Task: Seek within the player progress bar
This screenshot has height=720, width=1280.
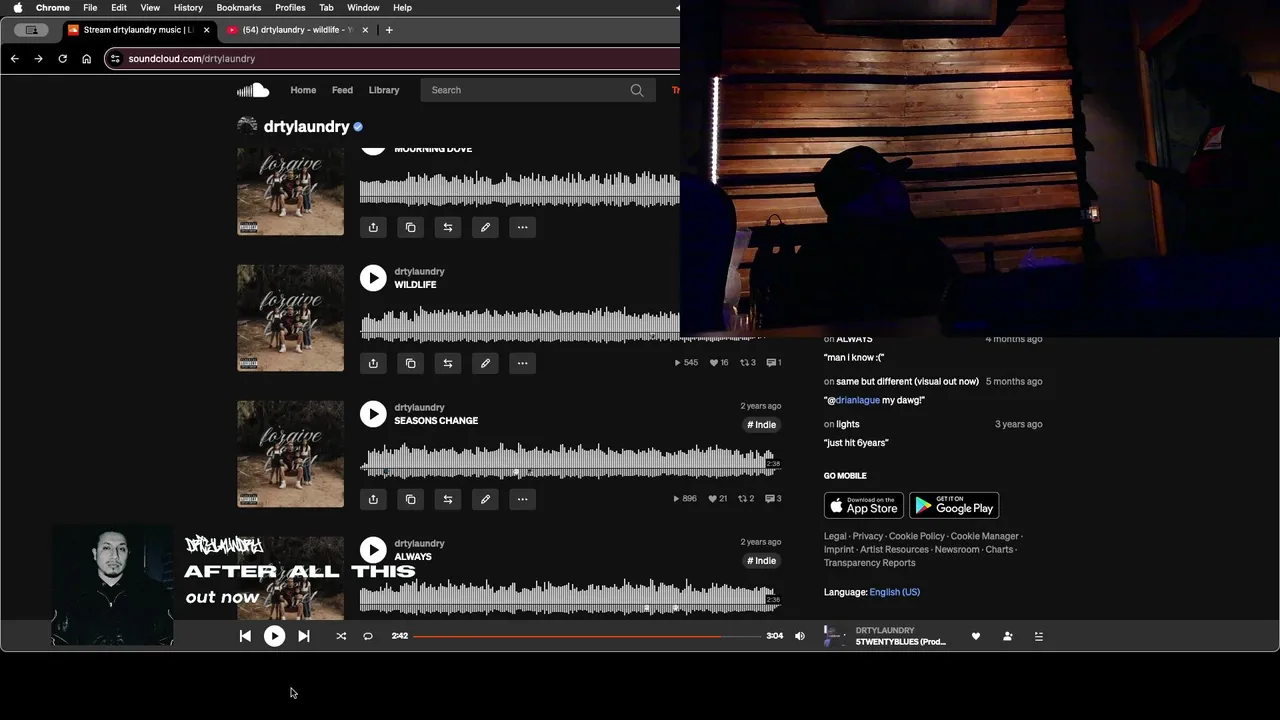Action: point(588,636)
